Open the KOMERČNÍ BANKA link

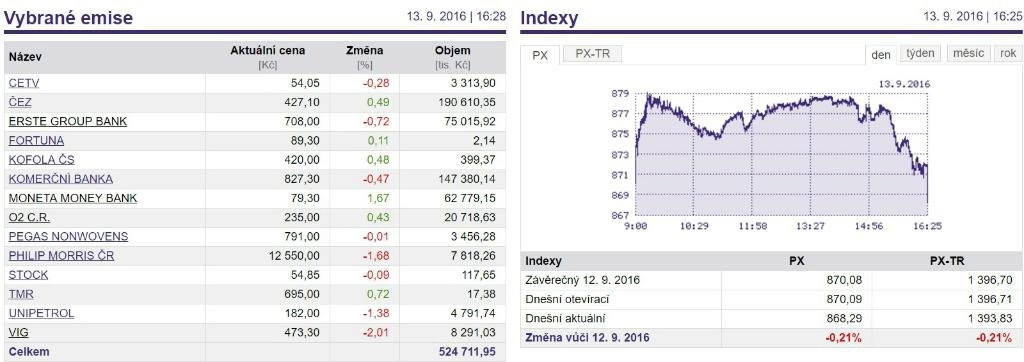click(x=61, y=178)
